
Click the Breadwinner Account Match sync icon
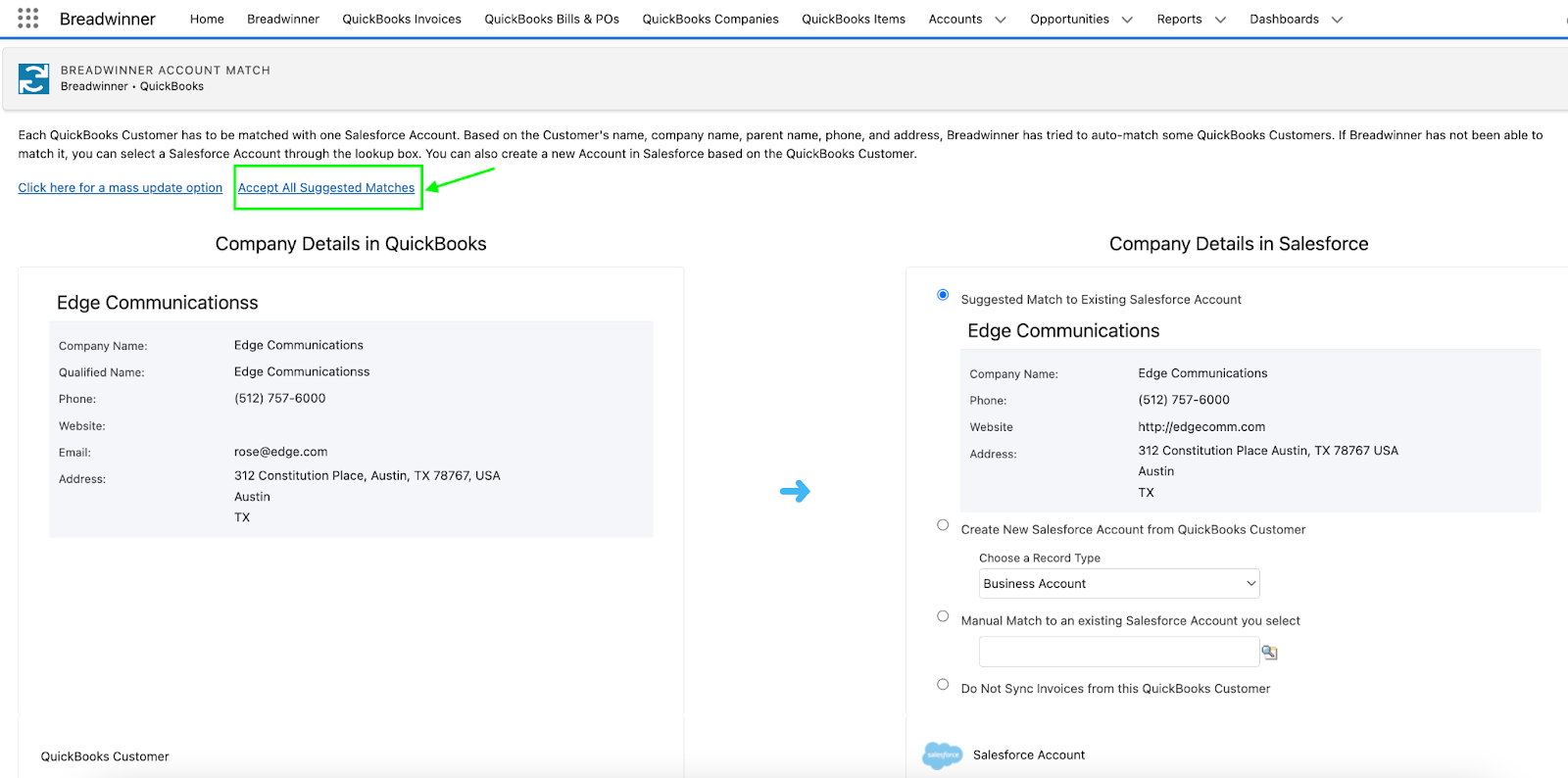pyautogui.click(x=34, y=78)
